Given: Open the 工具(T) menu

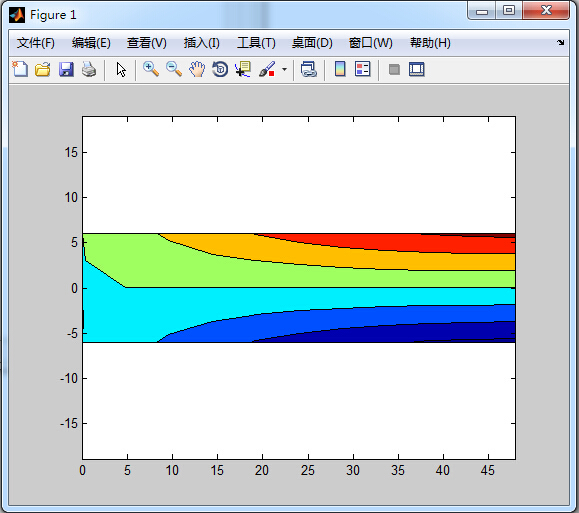Looking at the screenshot, I should (256, 43).
